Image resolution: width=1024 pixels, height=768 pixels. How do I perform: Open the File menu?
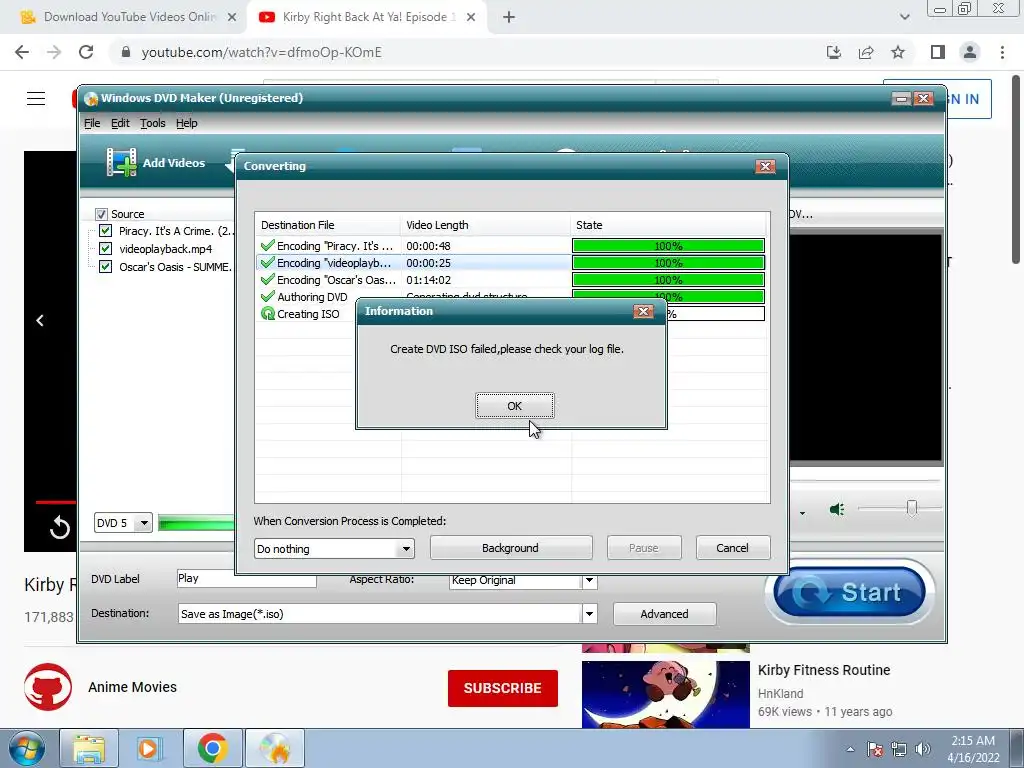[x=92, y=123]
